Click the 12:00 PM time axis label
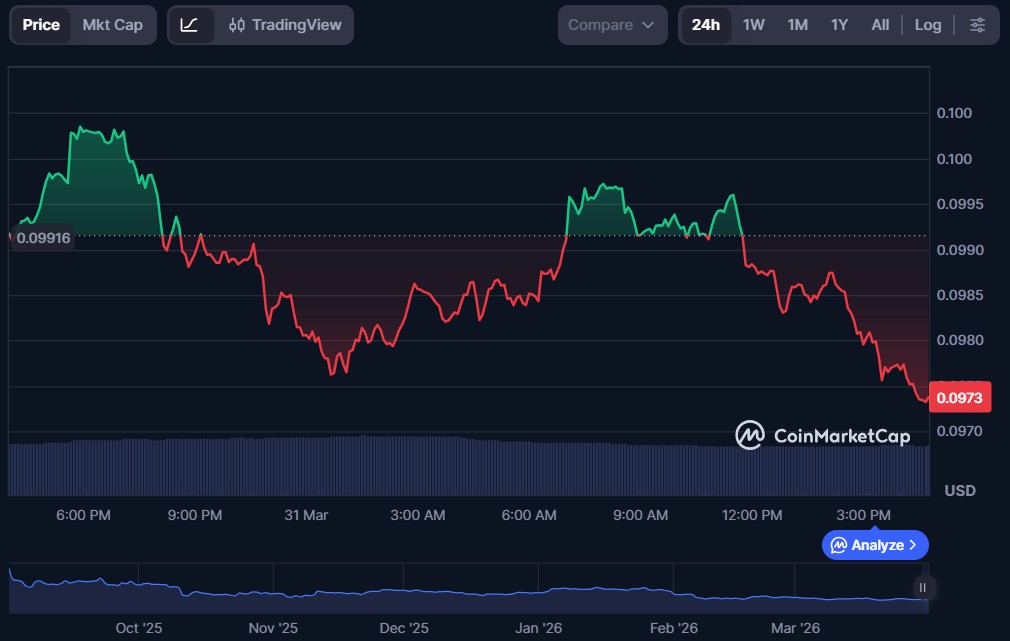This screenshot has width=1010, height=641. [x=752, y=515]
